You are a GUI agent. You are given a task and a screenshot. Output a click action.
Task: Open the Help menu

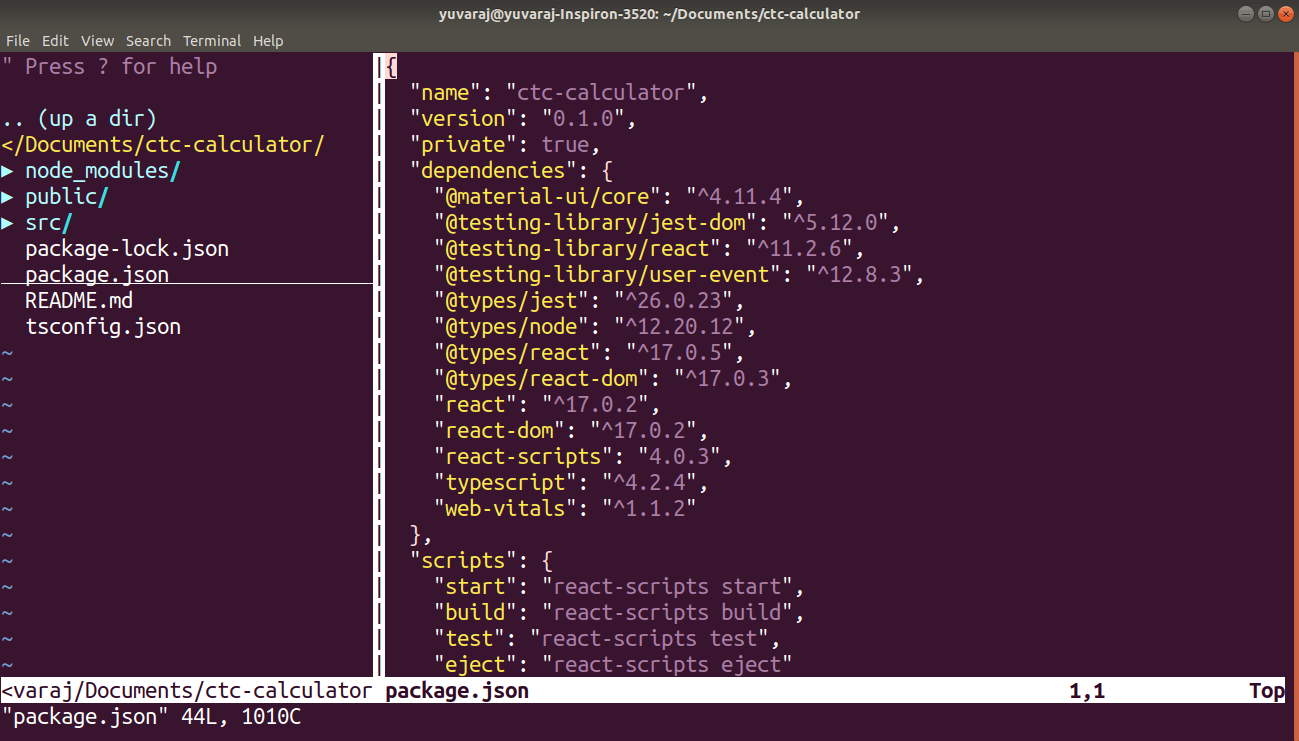[x=268, y=41]
